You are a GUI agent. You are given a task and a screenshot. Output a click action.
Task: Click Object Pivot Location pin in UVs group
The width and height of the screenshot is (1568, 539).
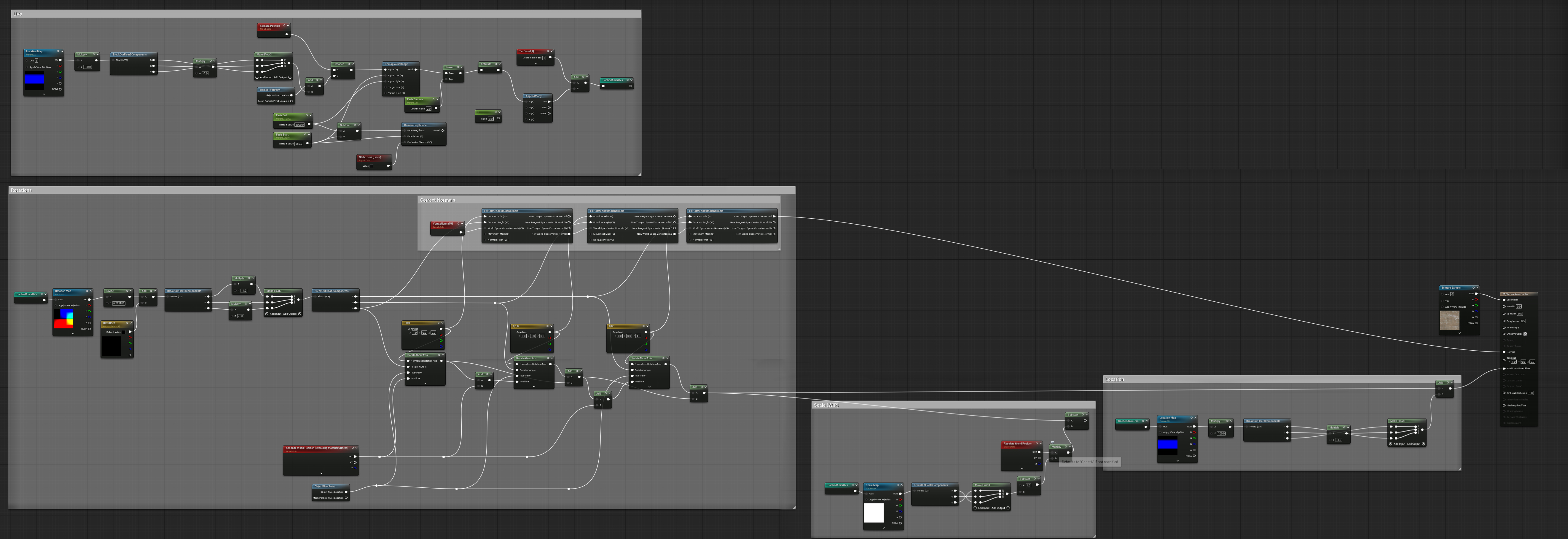pos(291,95)
